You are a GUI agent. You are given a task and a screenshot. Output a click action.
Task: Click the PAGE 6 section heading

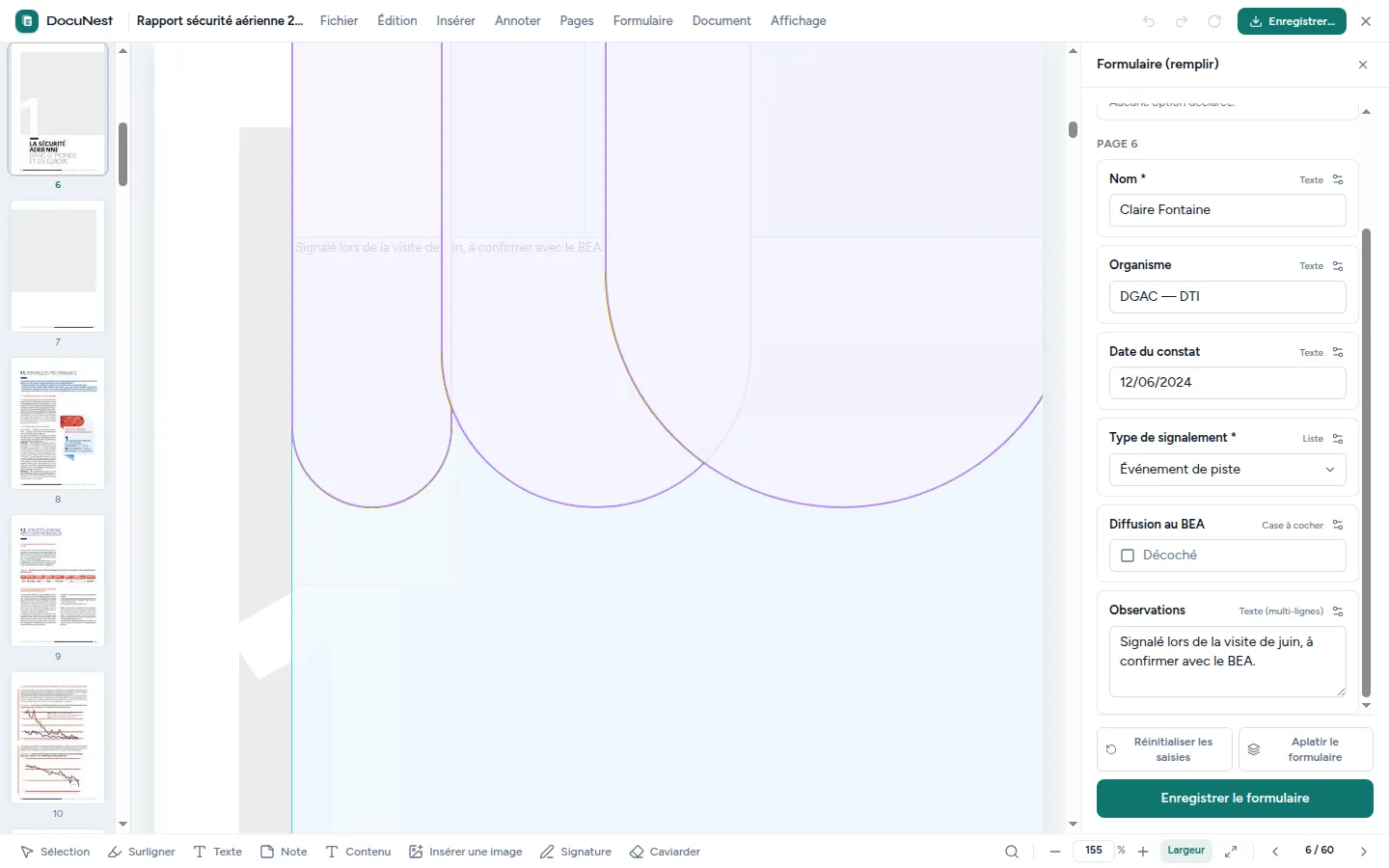point(1117,144)
